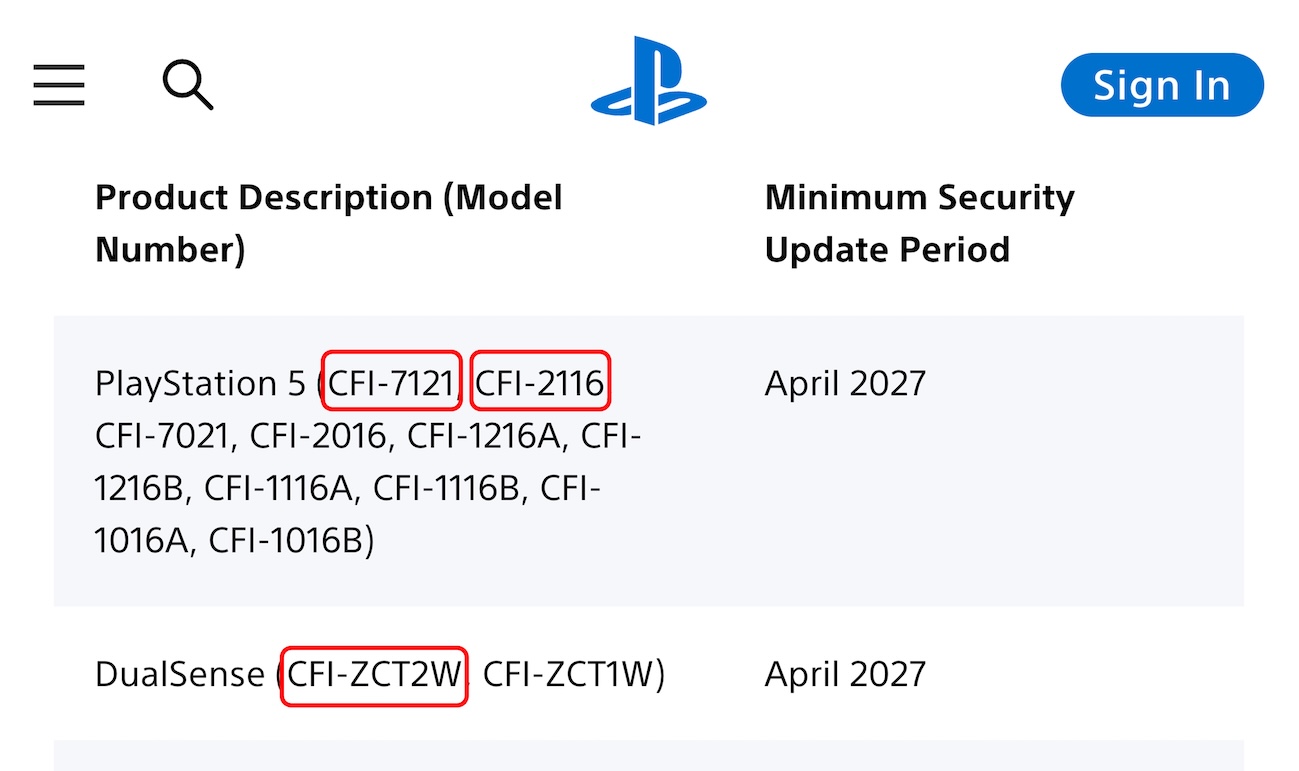
Task: Select April 2027 in the DualSense row
Action: 845,674
